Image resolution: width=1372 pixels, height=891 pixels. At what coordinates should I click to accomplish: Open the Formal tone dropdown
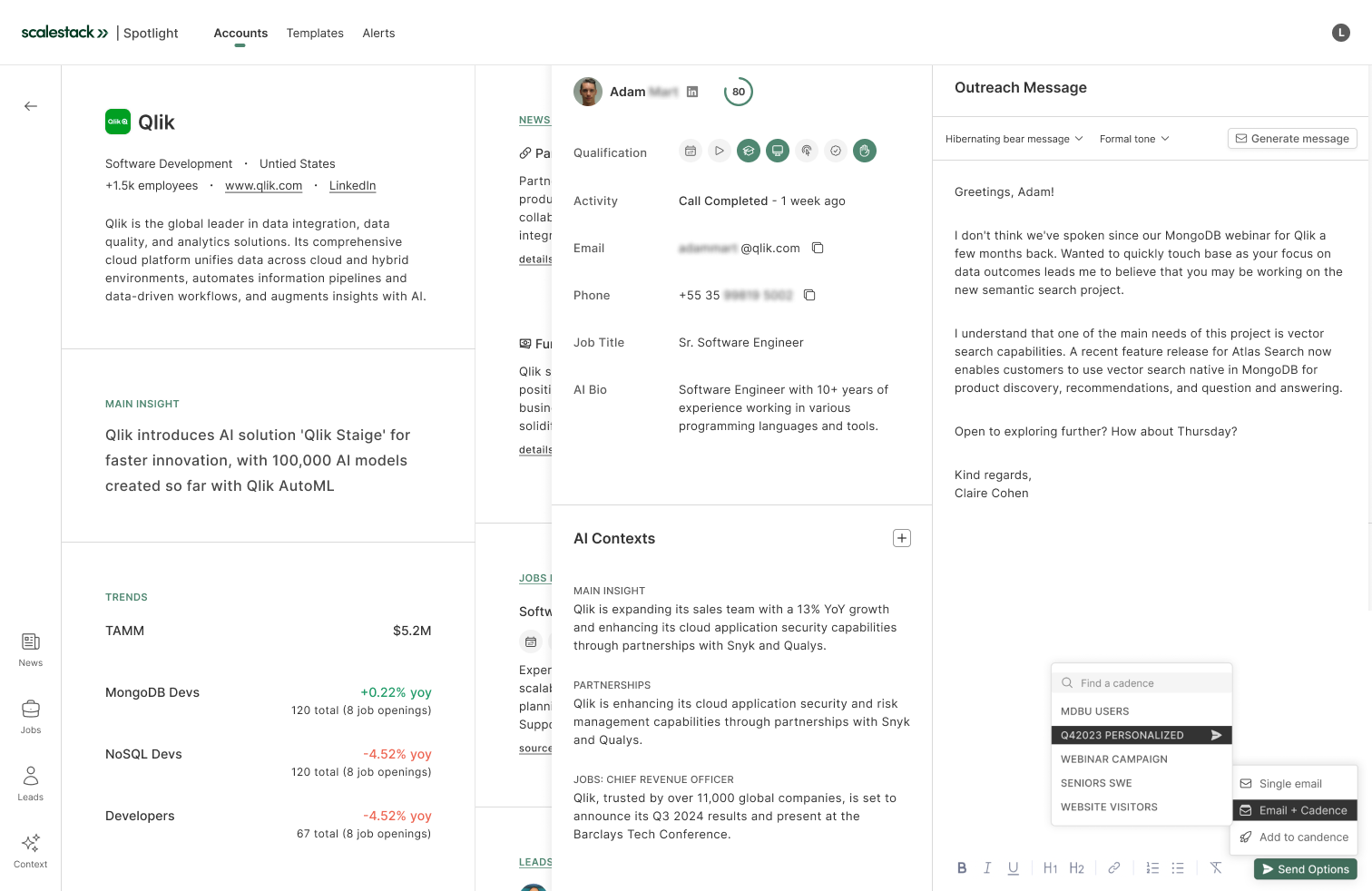tap(1134, 139)
